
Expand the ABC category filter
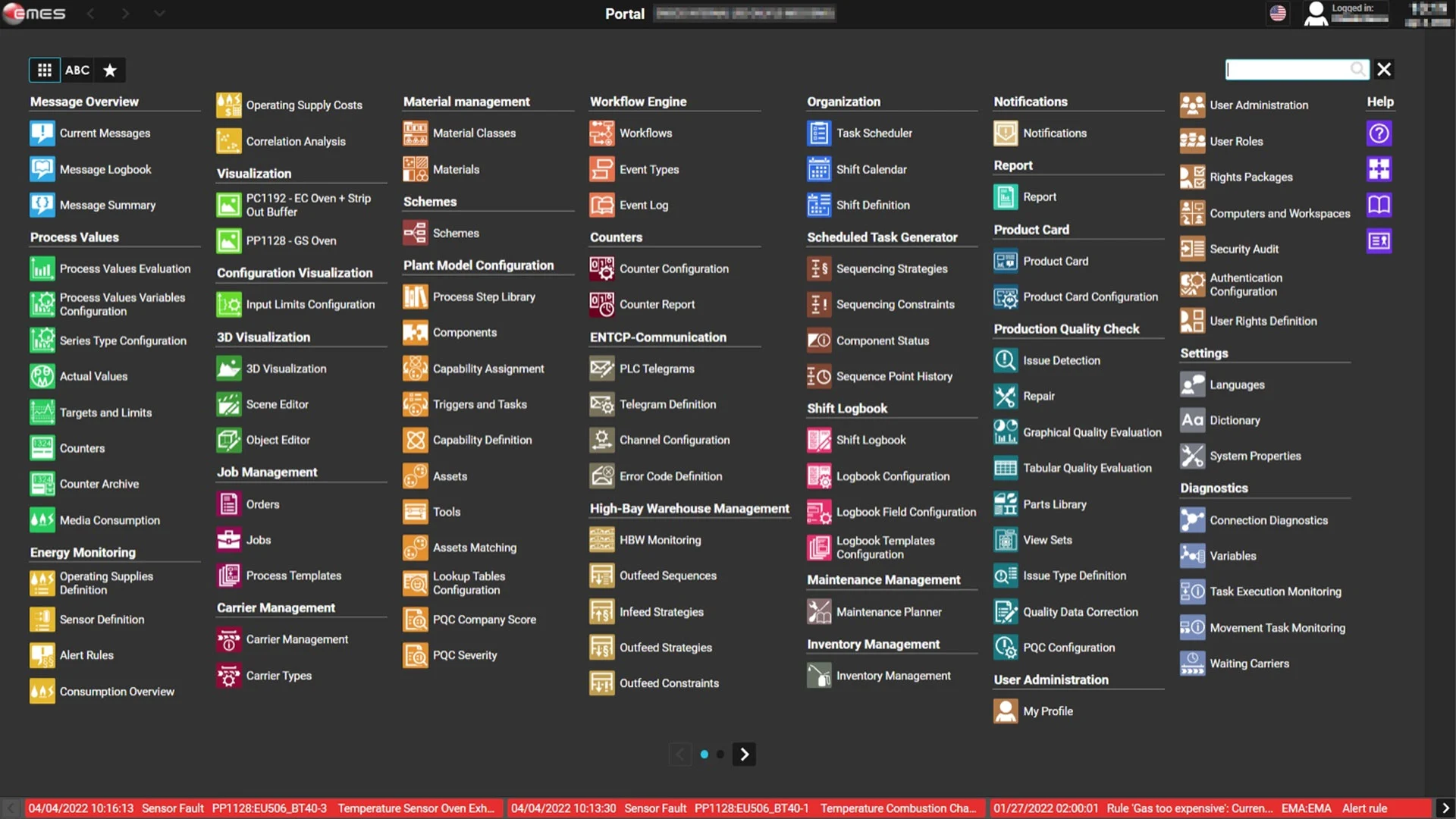[77, 68]
